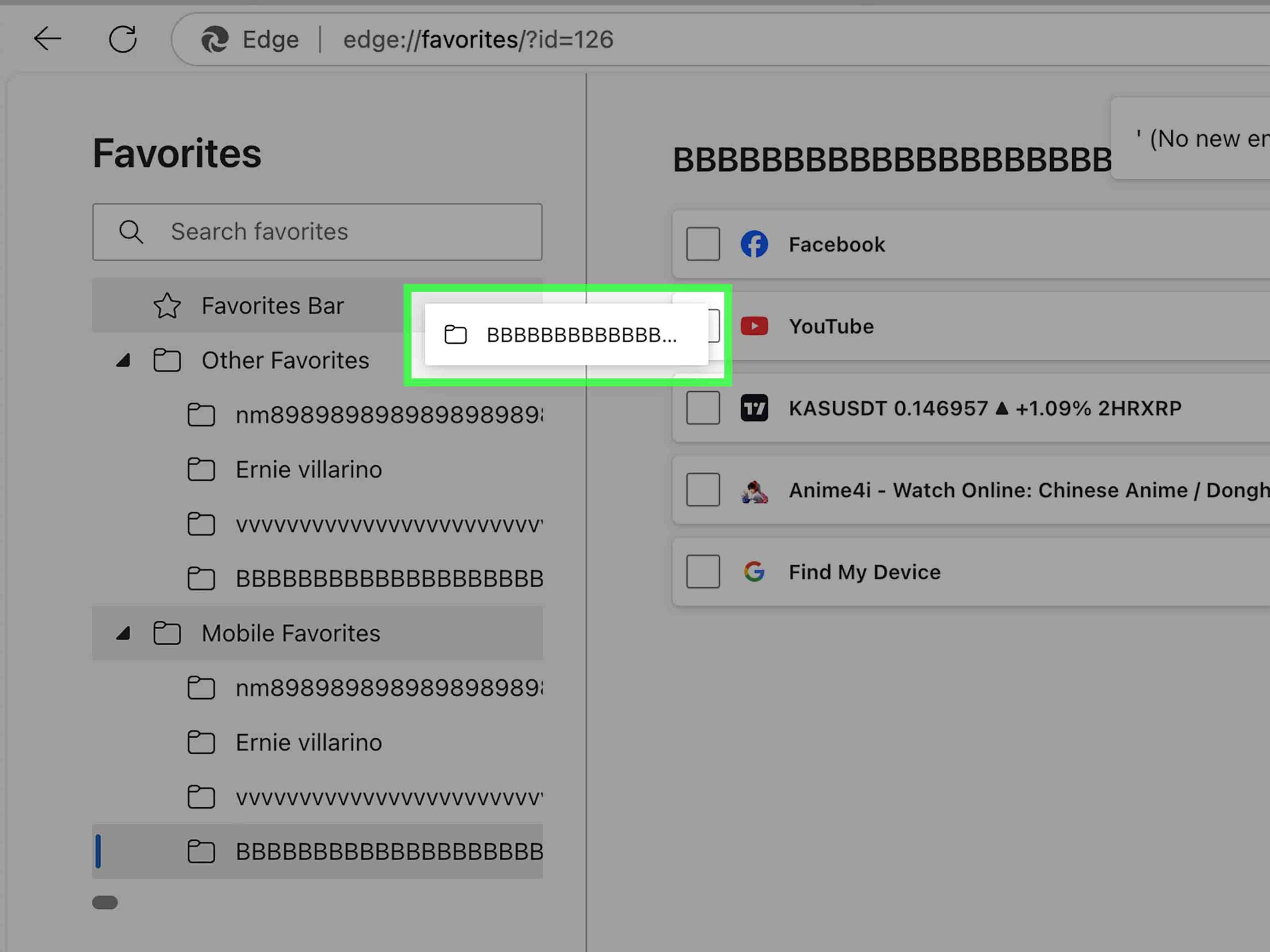Check the Anime4i favorite checkbox
Image resolution: width=1270 pixels, height=952 pixels.
point(703,490)
